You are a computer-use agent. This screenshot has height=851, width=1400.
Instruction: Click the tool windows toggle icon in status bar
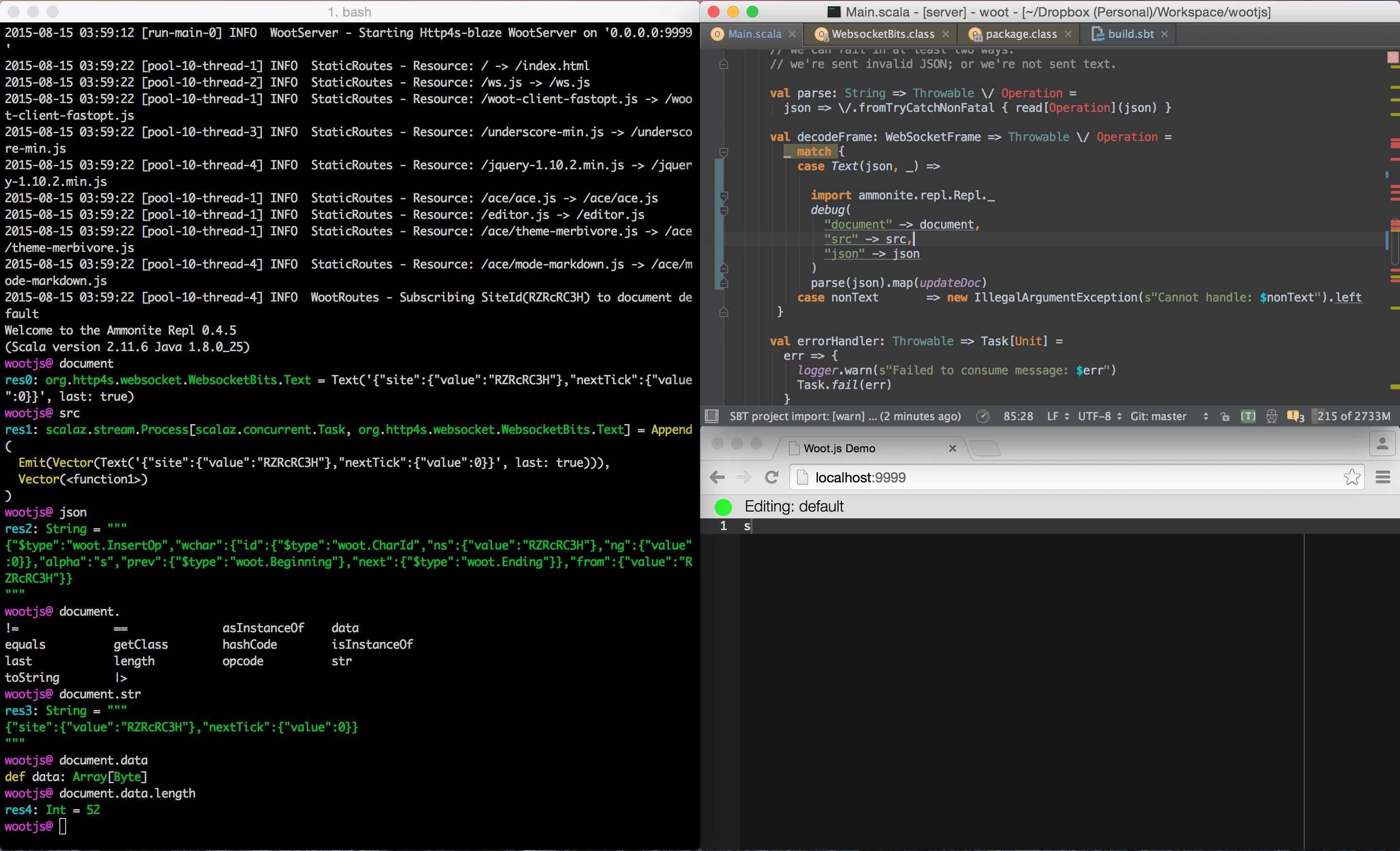711,416
